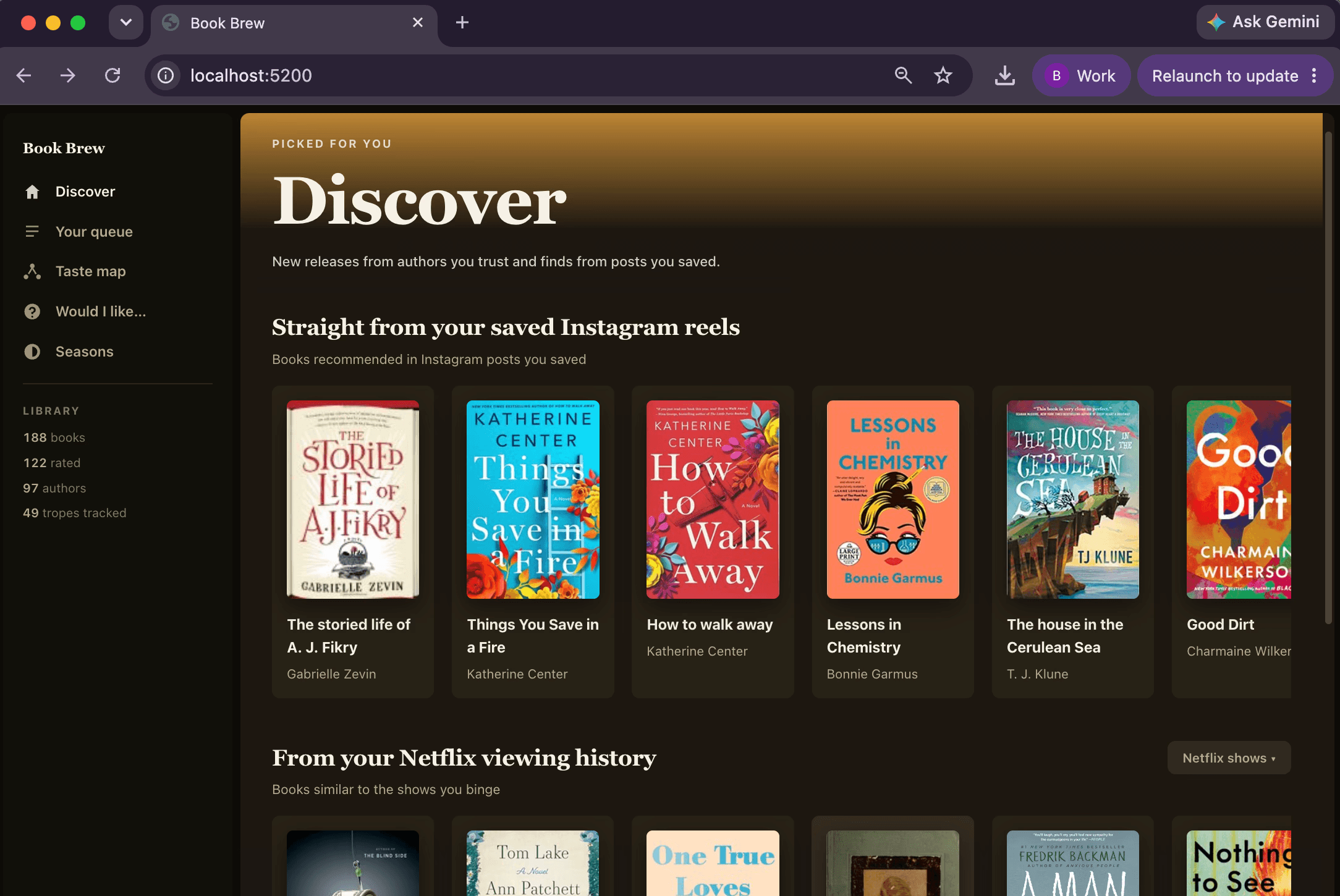
Task: Open The Blind Side author's book cover
Action: click(353, 863)
